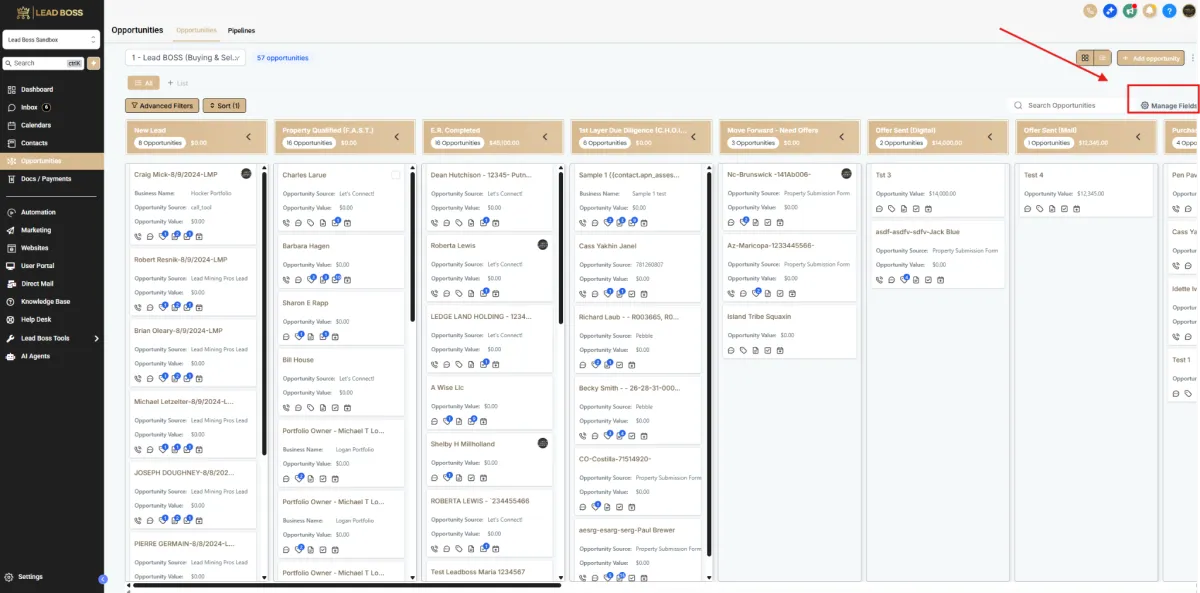
Task: Open Advanced Filters
Action: pyautogui.click(x=162, y=105)
